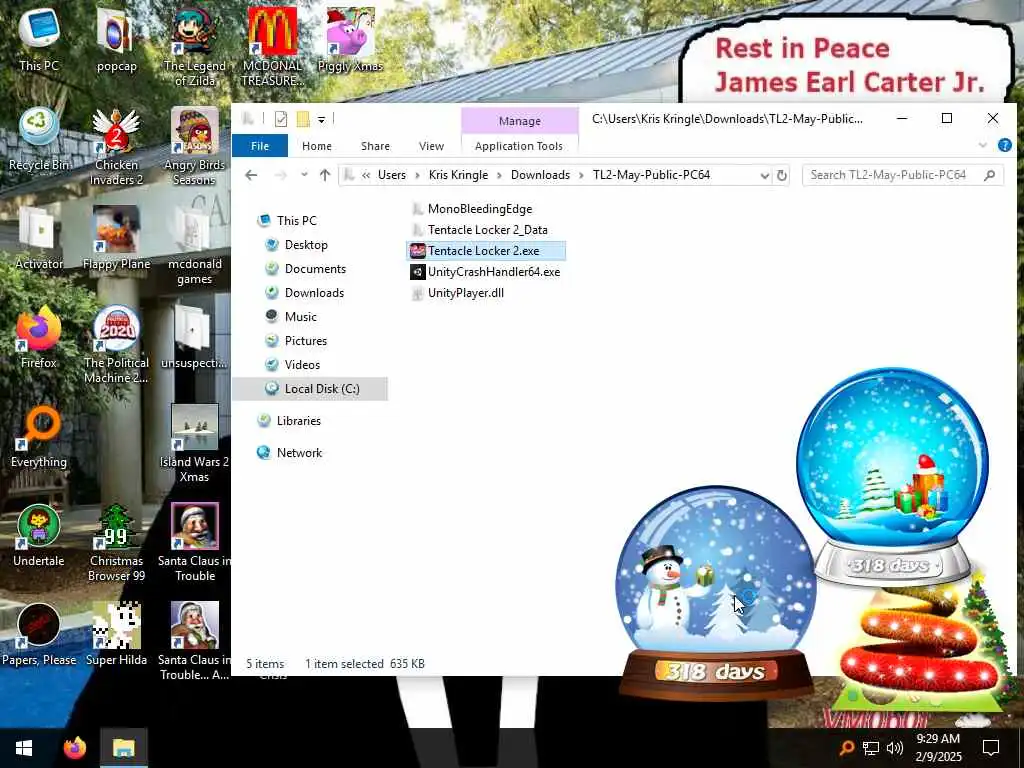Expand the chevron after Downloads breadcrumb
The width and height of the screenshot is (1024, 768).
(x=581, y=175)
